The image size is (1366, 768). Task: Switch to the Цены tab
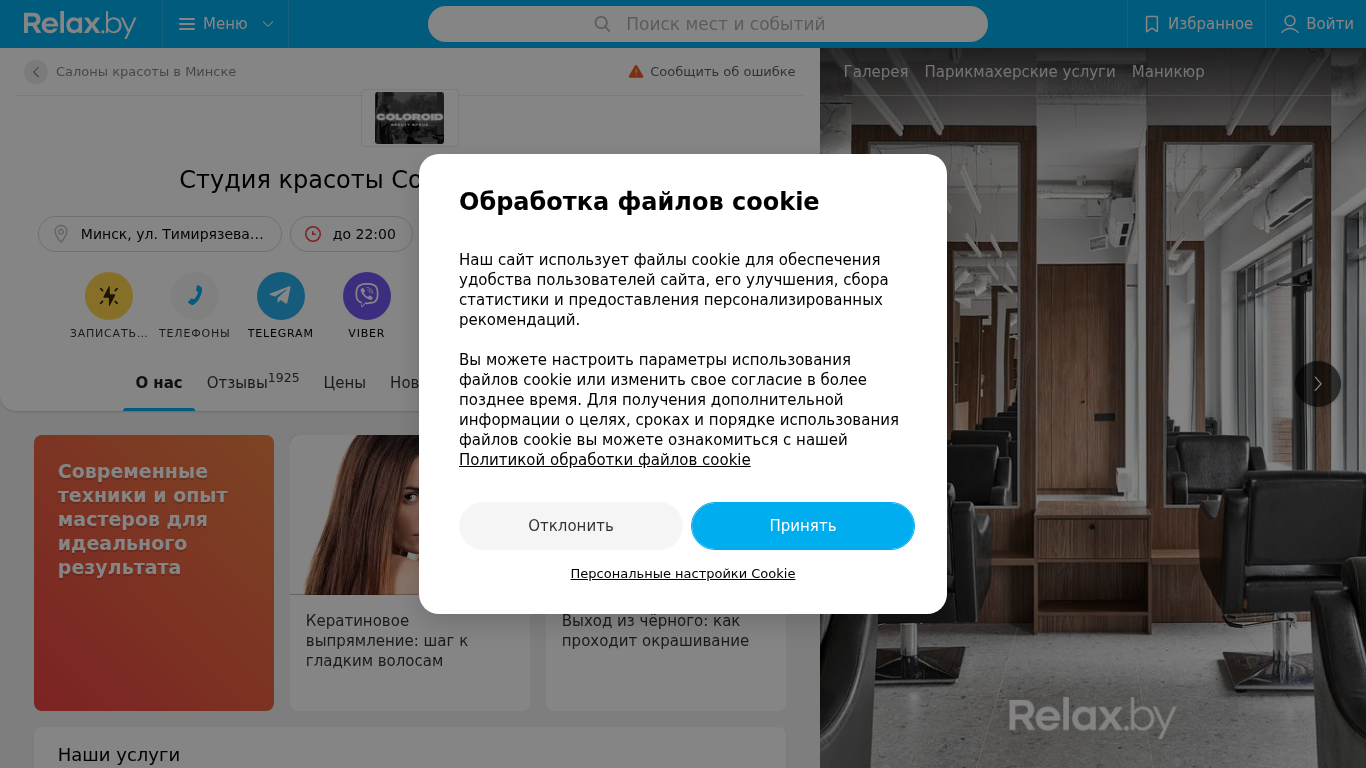coord(344,383)
